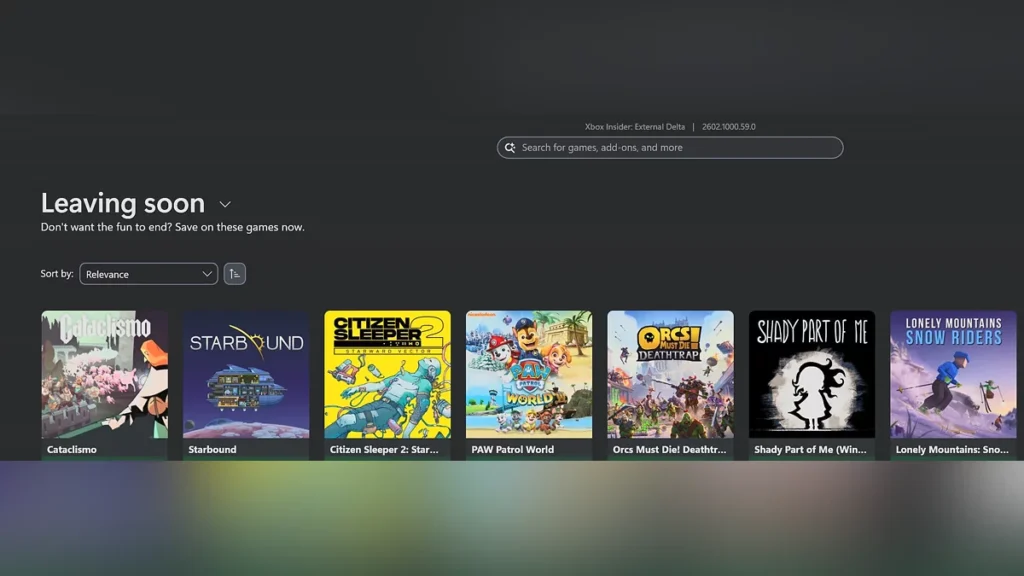Select Lonely Mountains Snow Riders cover art
The image size is (1024, 576).
click(953, 374)
